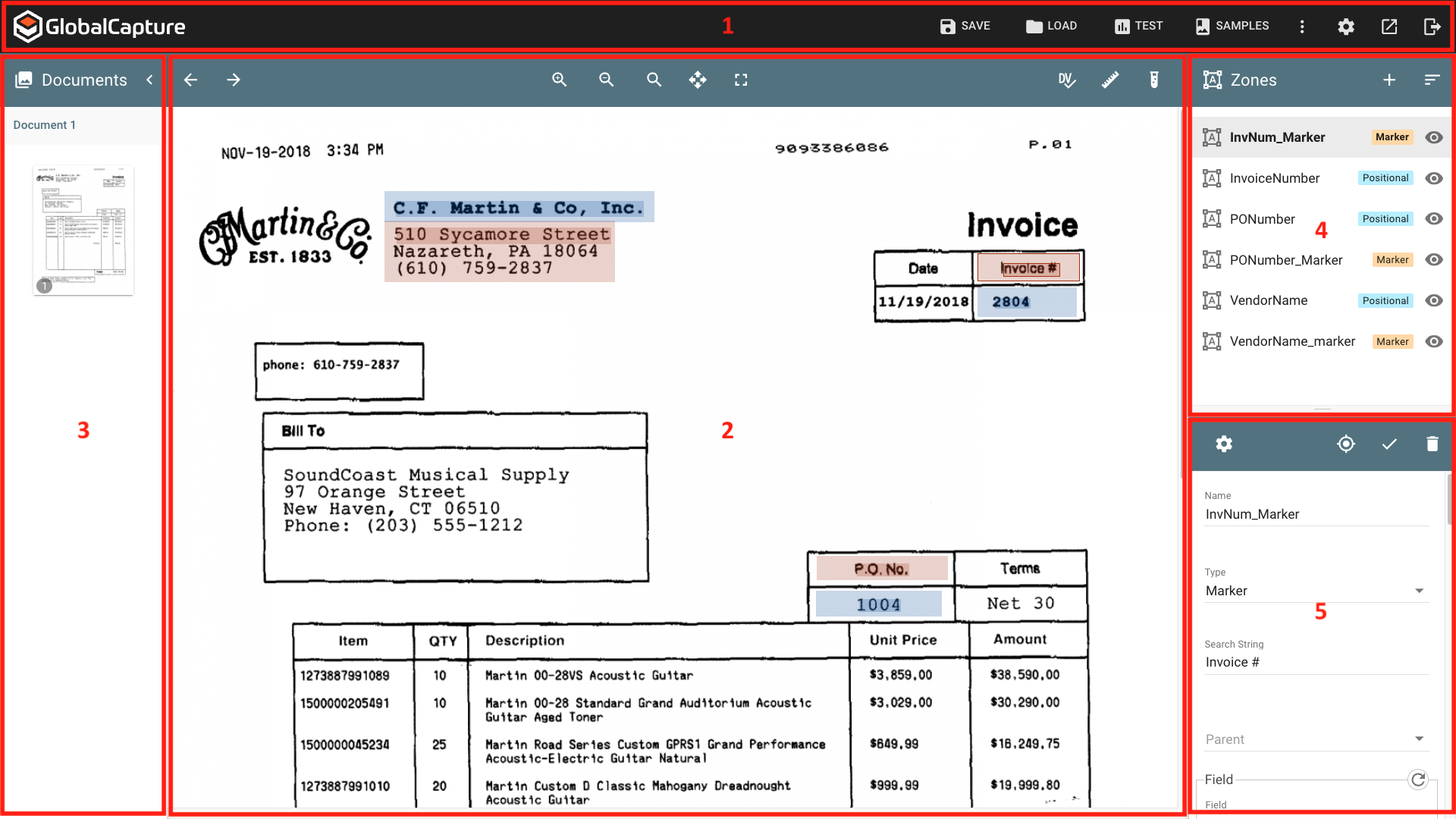The height and width of the screenshot is (819, 1456).
Task: Open zone properties gear icon
Action: point(1224,444)
